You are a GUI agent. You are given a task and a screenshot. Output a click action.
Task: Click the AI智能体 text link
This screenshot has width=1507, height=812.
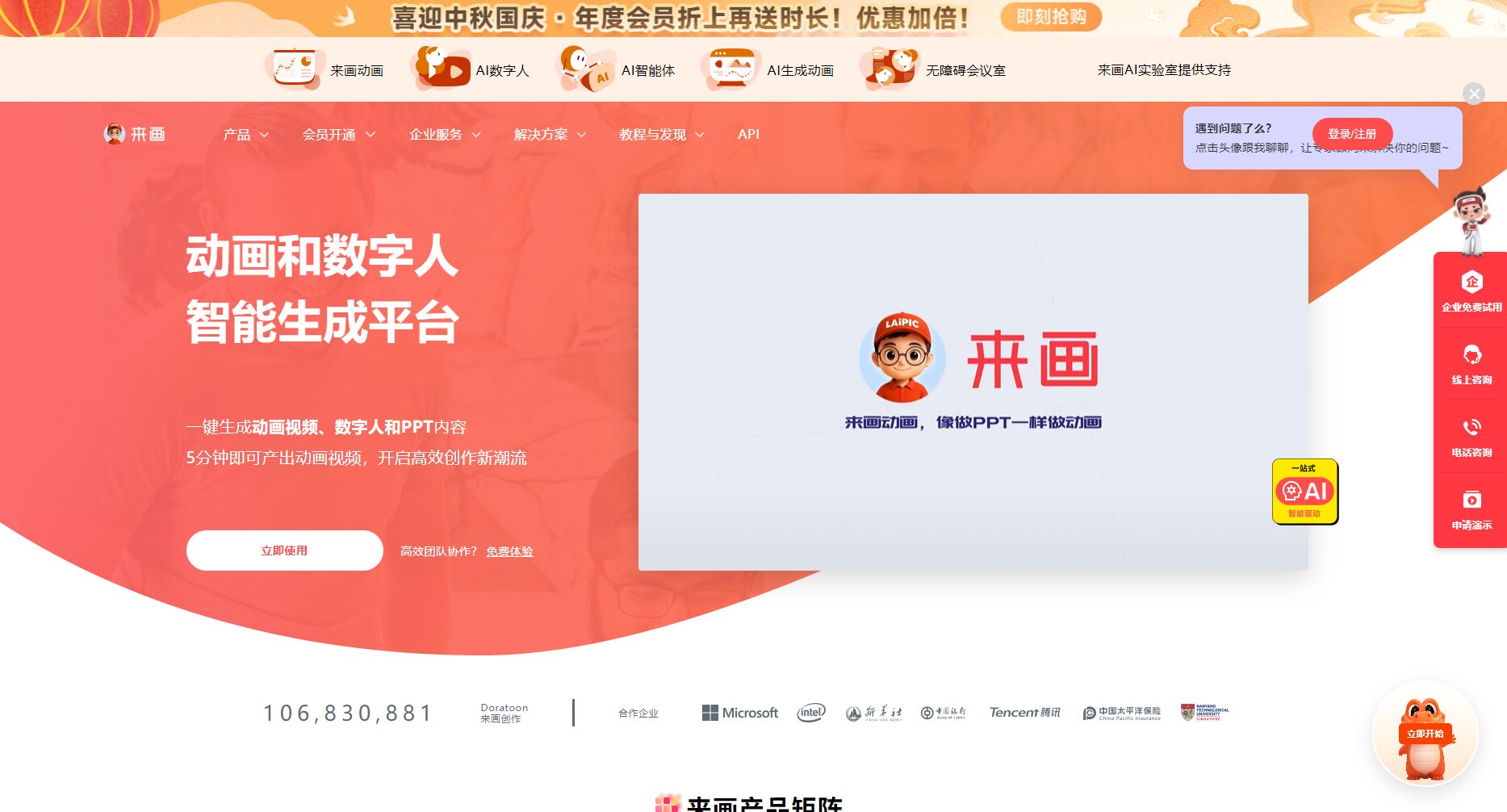coord(648,71)
